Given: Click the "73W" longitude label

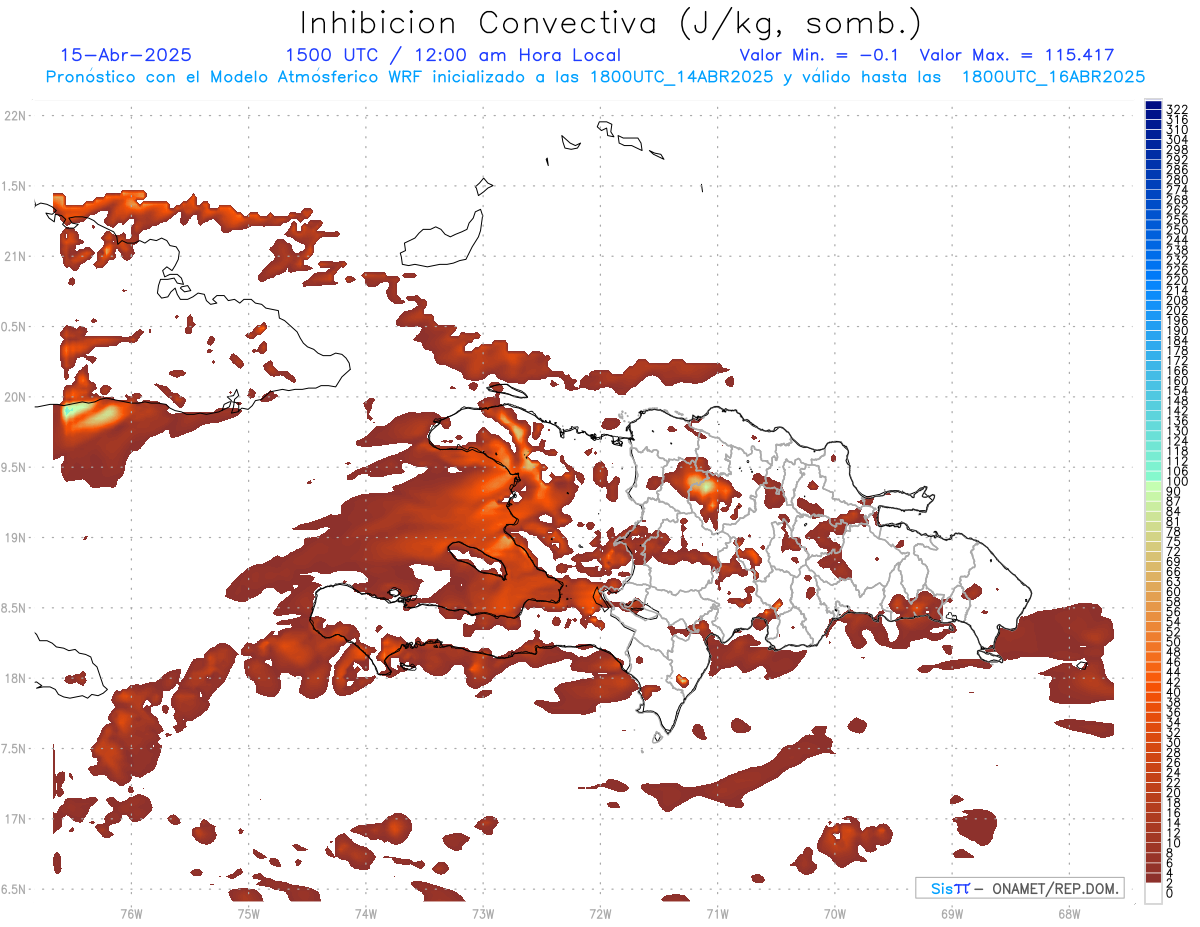Looking at the screenshot, I should pos(483,913).
